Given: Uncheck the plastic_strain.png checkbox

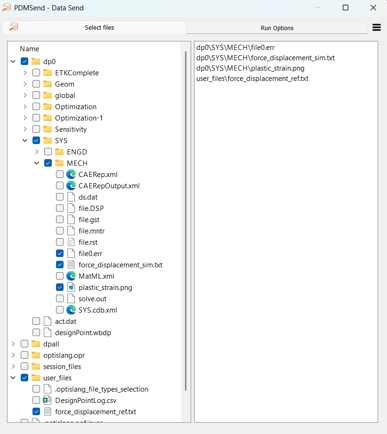Looking at the screenshot, I should (60, 287).
